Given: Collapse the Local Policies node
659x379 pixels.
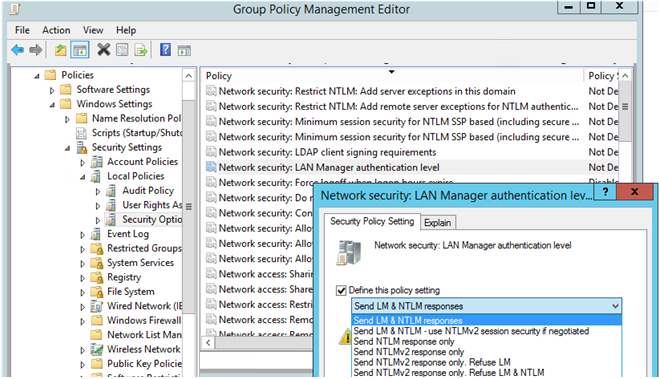Looking at the screenshot, I should coord(82,177).
